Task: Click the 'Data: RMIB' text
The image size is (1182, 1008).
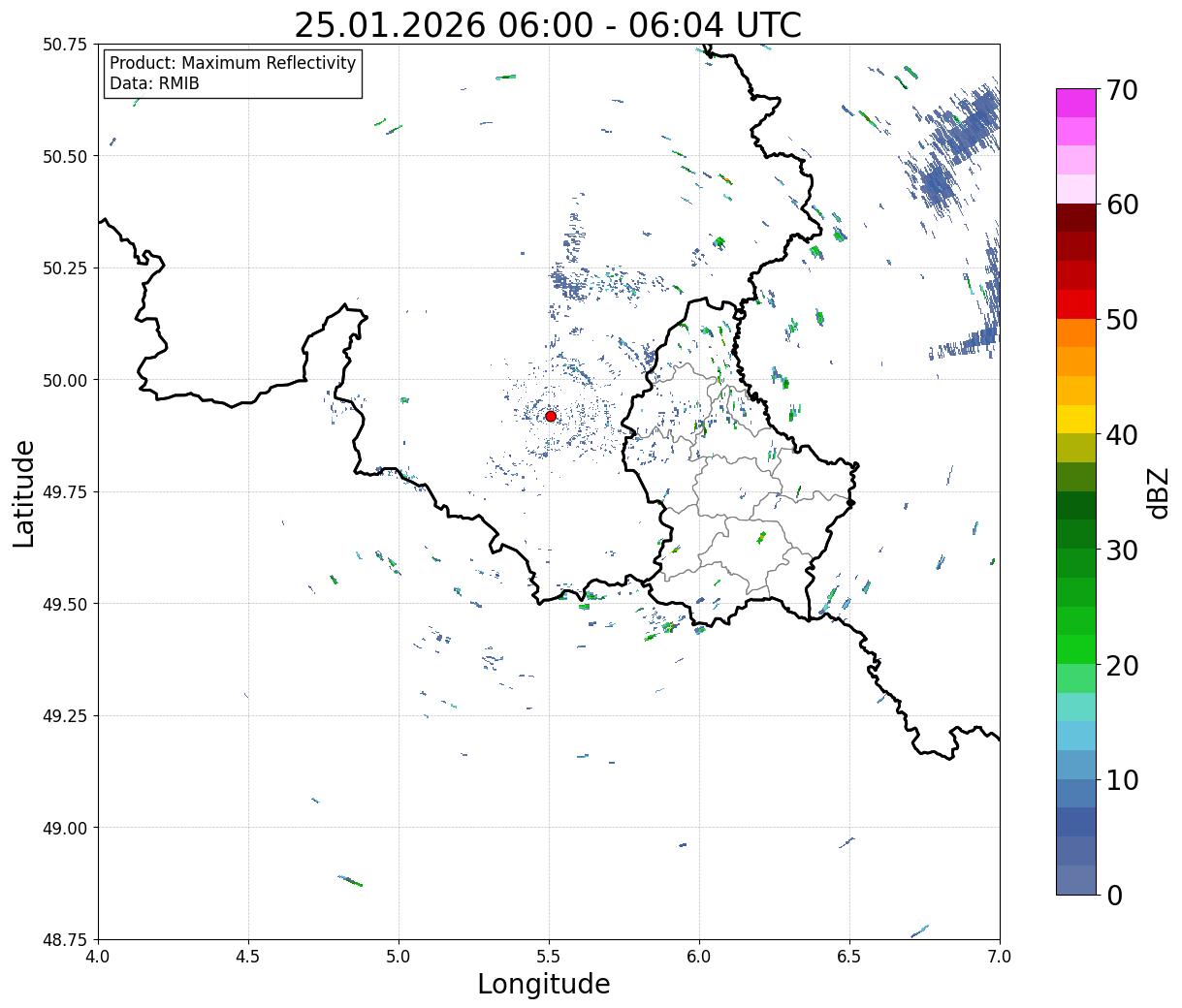Action: 154,84
